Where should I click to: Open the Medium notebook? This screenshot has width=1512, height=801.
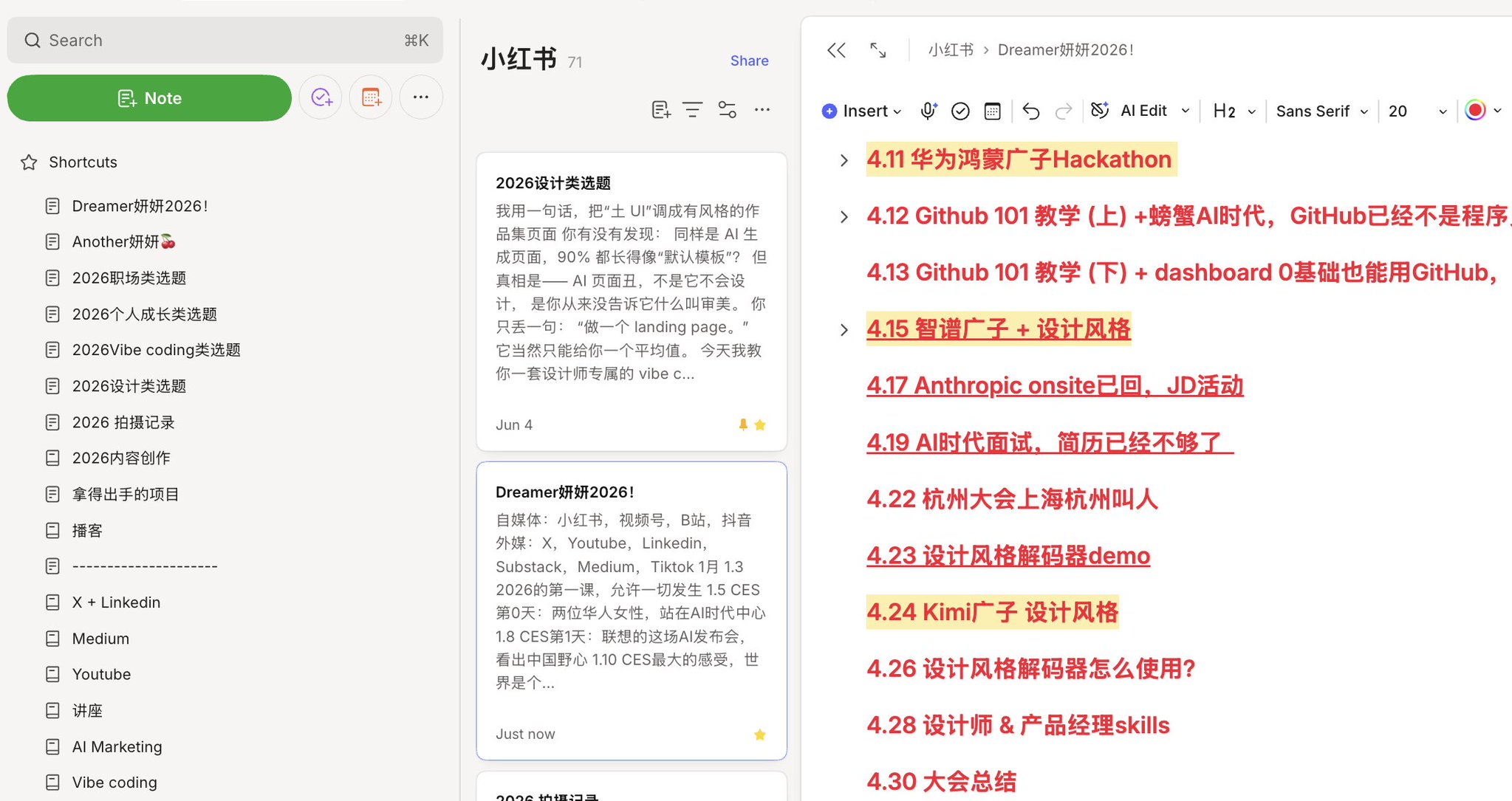click(100, 639)
